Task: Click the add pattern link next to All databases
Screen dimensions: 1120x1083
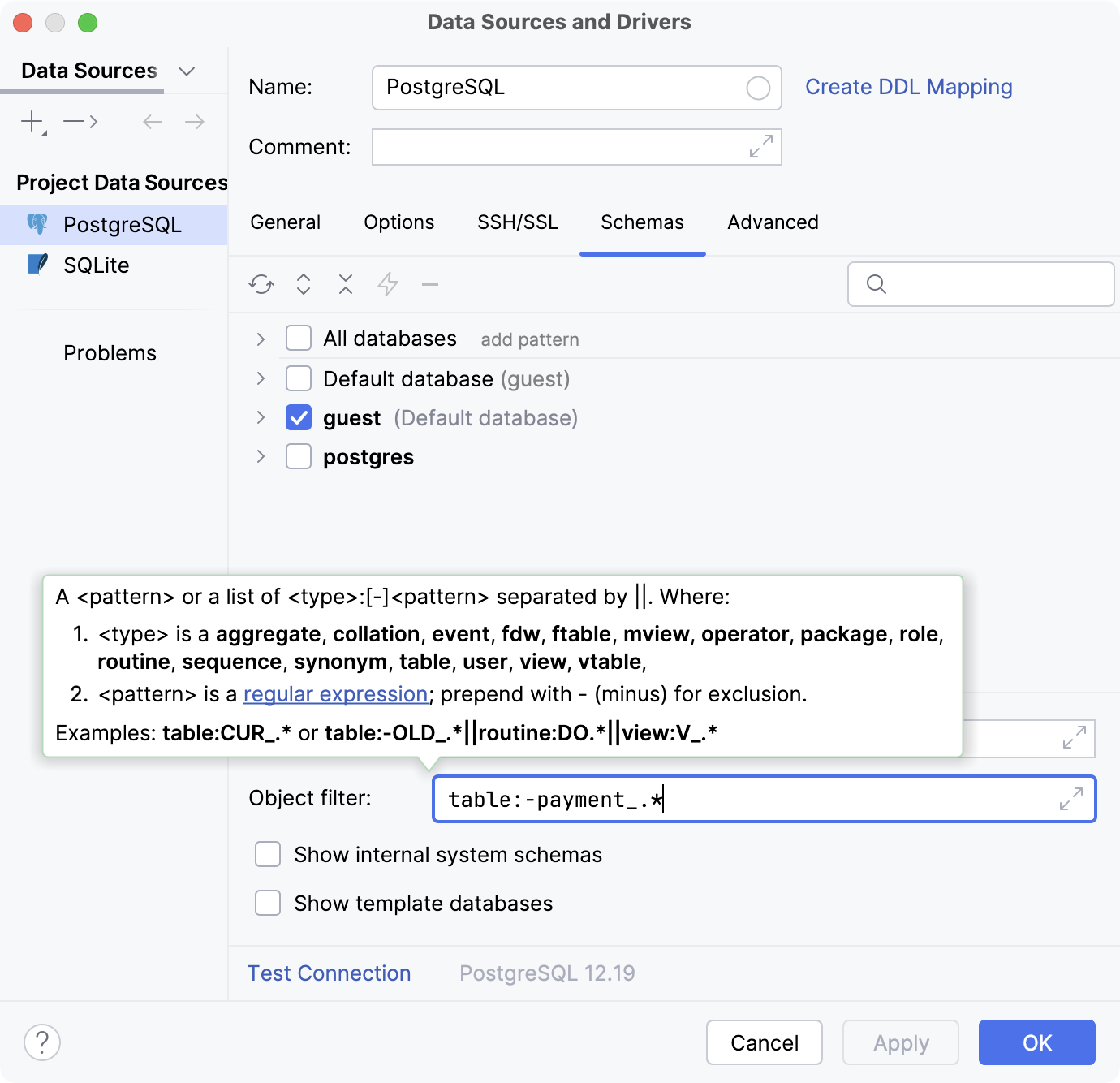Action: pyautogui.click(x=529, y=339)
